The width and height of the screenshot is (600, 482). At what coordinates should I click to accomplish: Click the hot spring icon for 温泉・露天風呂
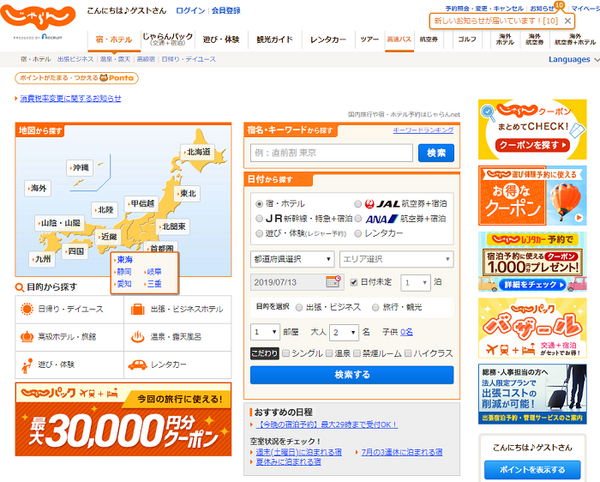[138, 337]
